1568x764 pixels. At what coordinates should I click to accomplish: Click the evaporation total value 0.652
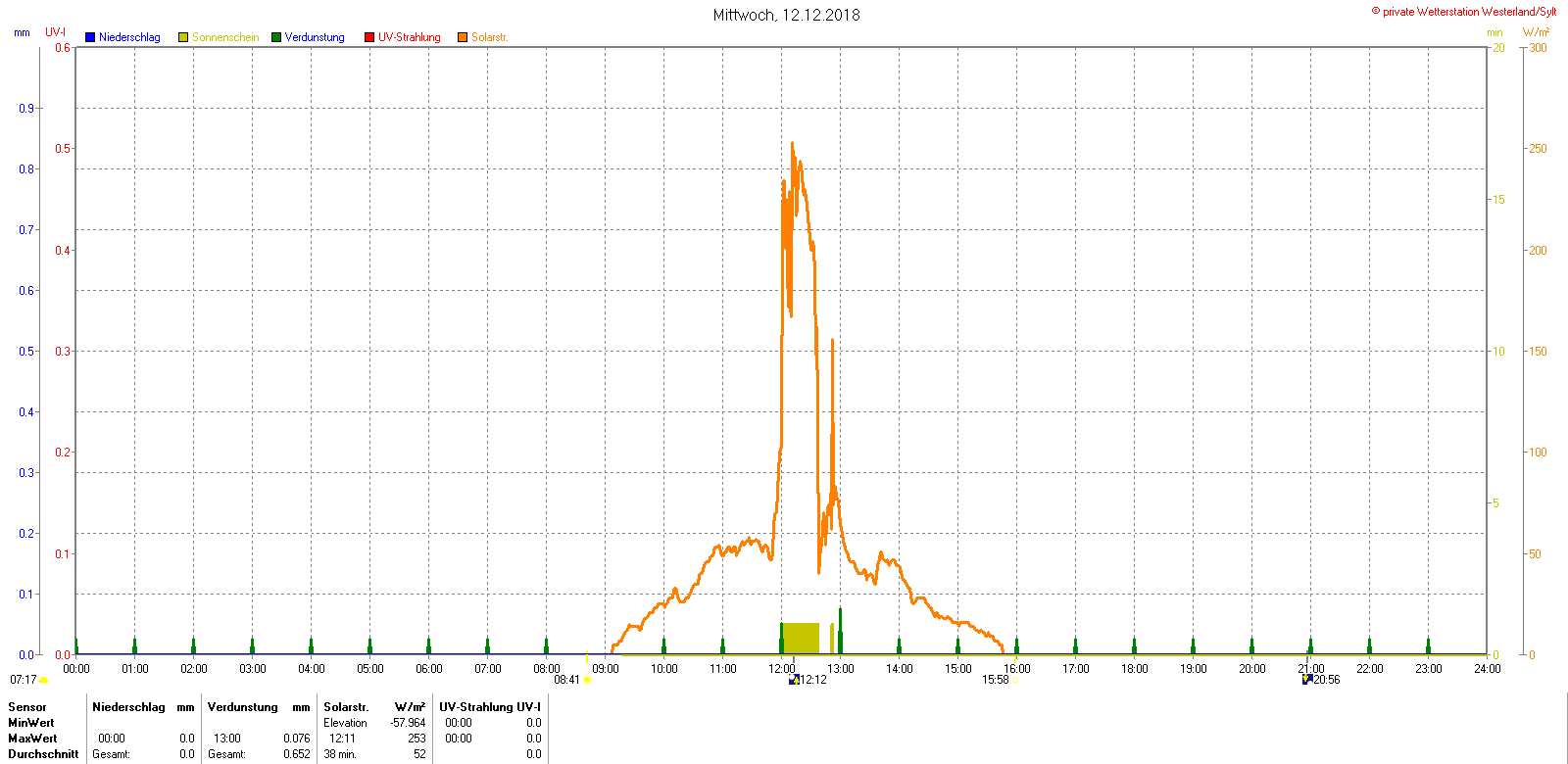[297, 754]
